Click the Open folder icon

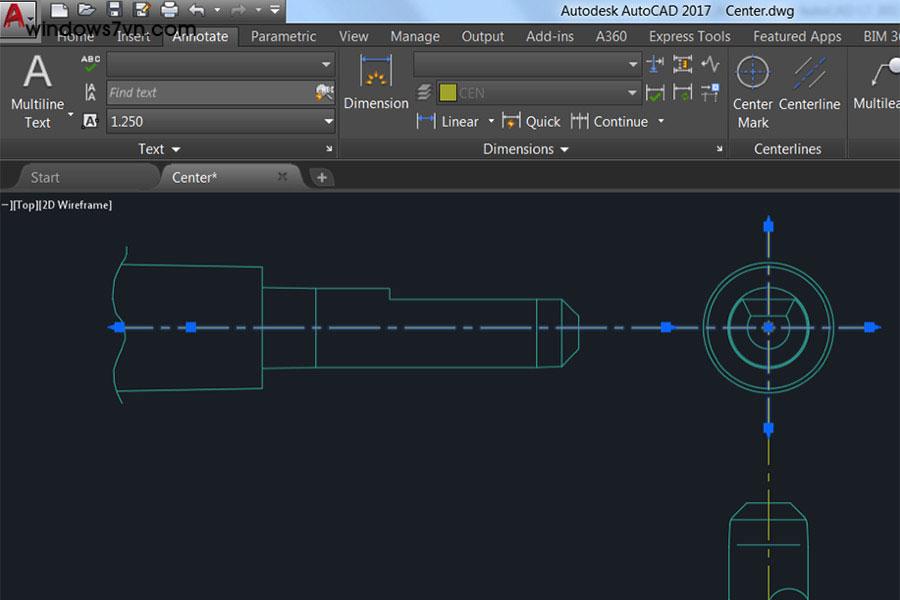86,11
